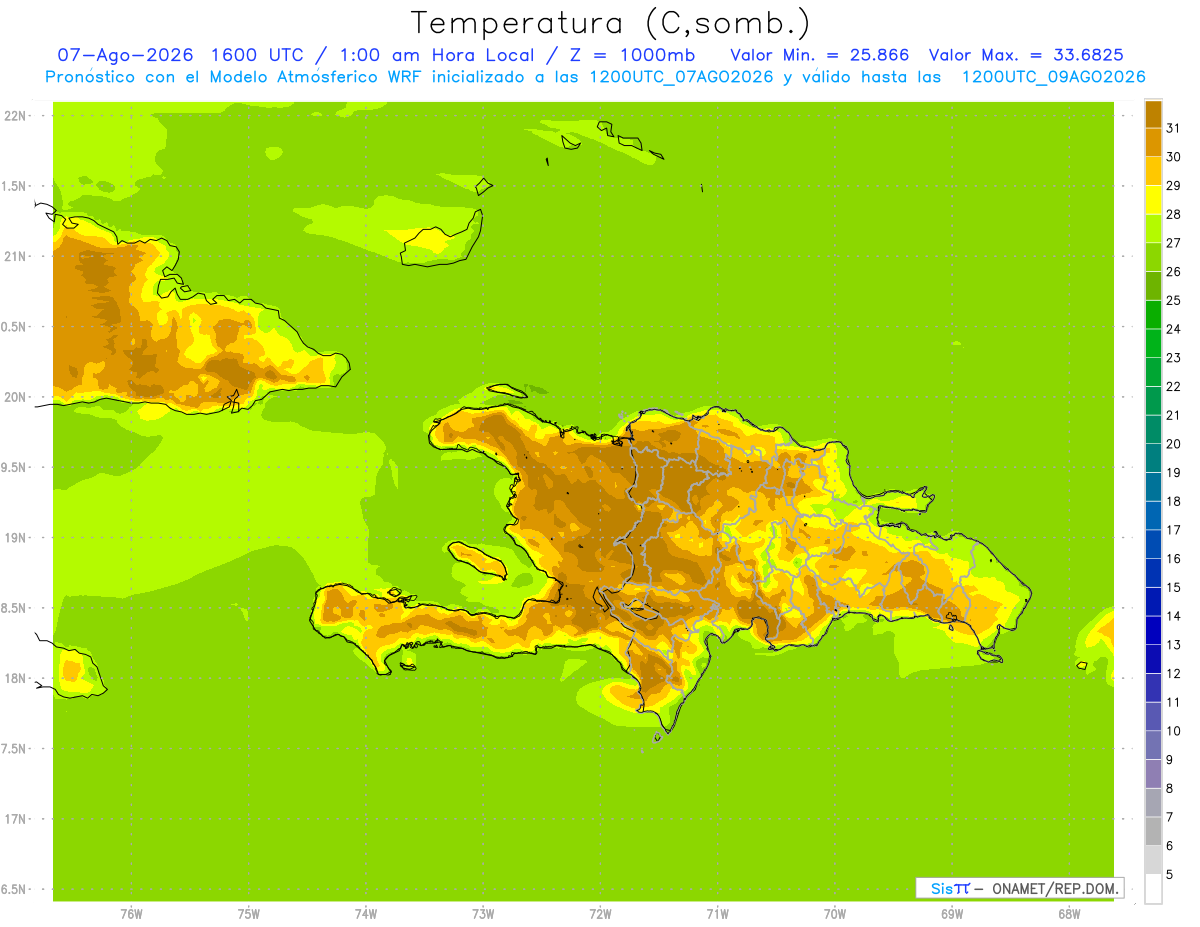Click the latitude label "8.5N"

tap(14, 608)
